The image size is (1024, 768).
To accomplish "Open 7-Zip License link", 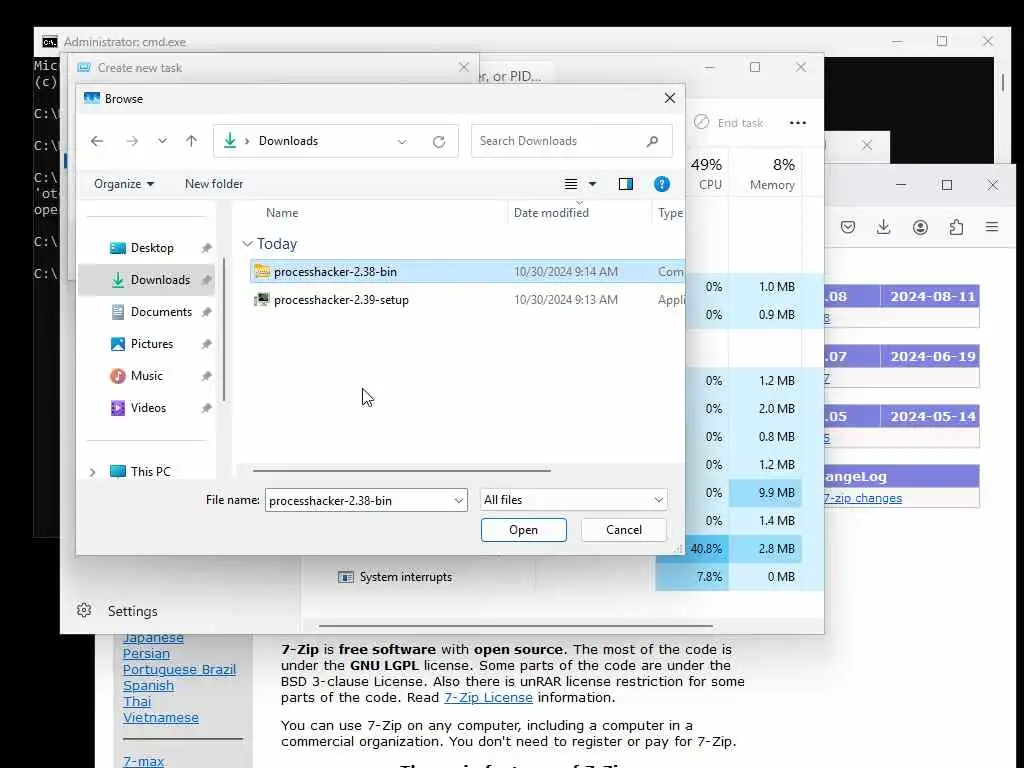I will (x=488, y=698).
